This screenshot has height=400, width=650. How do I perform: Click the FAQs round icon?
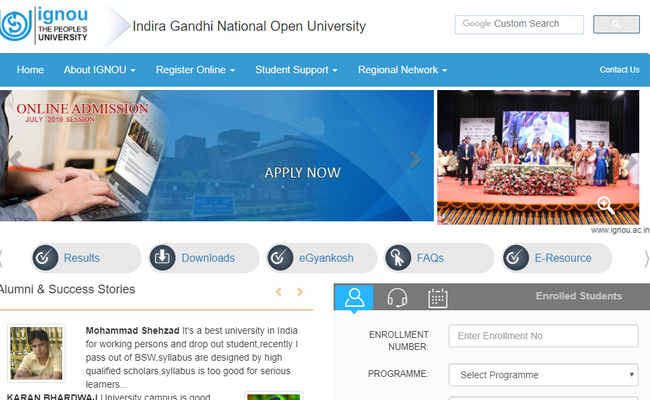pyautogui.click(x=398, y=258)
